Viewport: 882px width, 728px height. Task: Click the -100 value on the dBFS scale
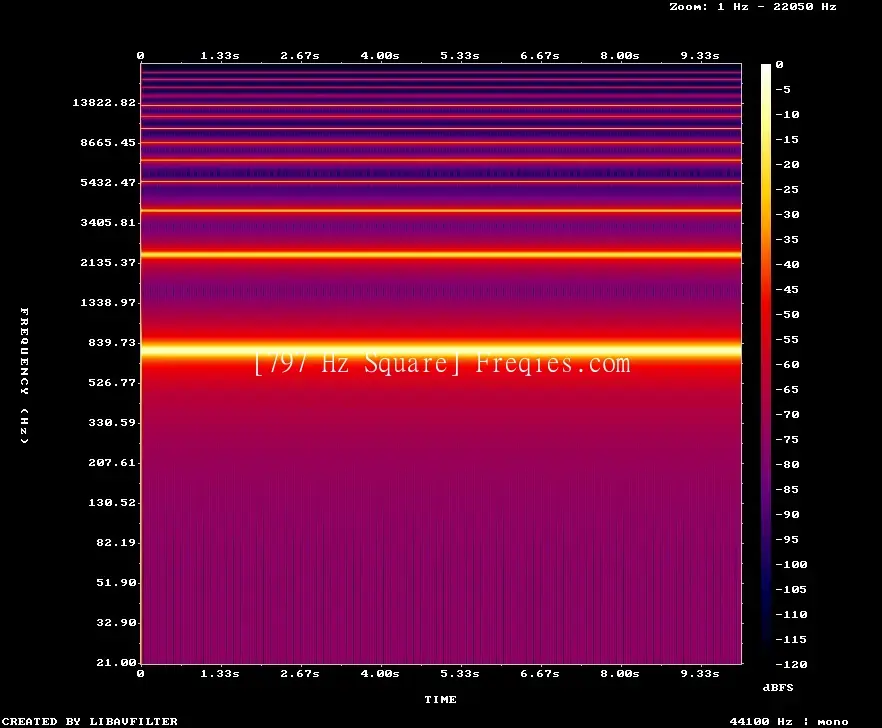tap(791, 564)
